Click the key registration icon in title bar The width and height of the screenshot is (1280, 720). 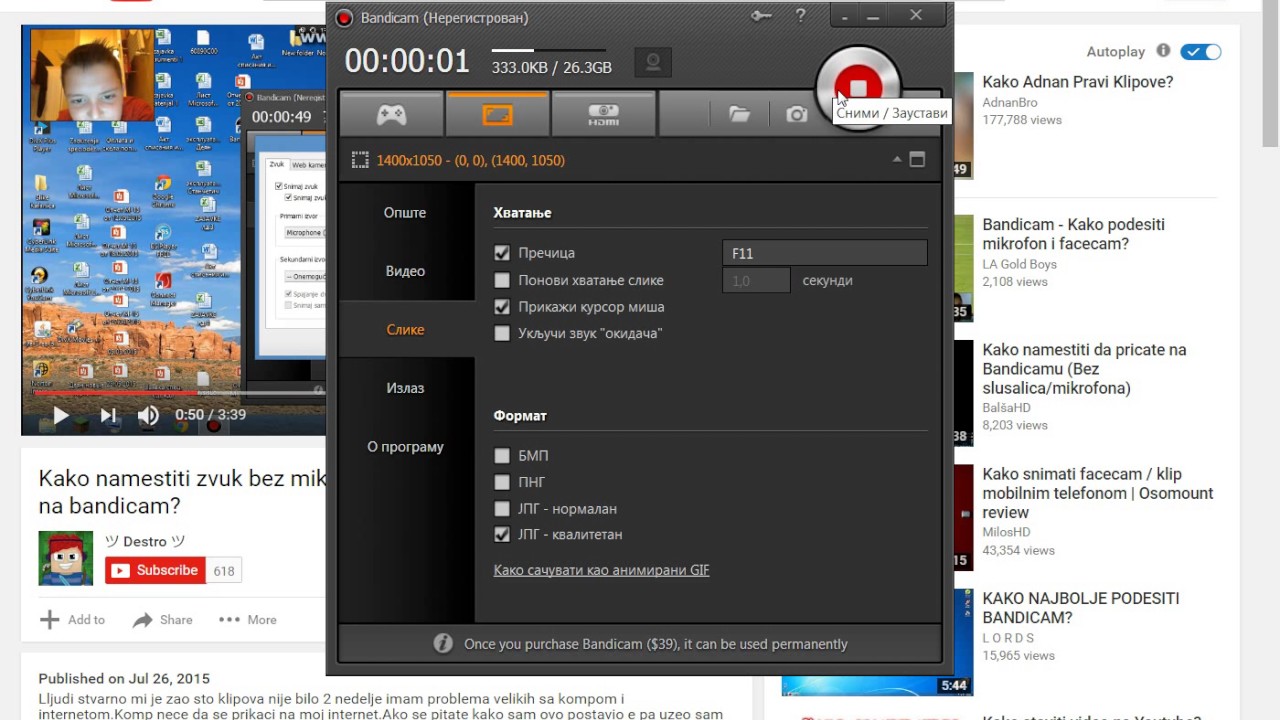pos(761,16)
